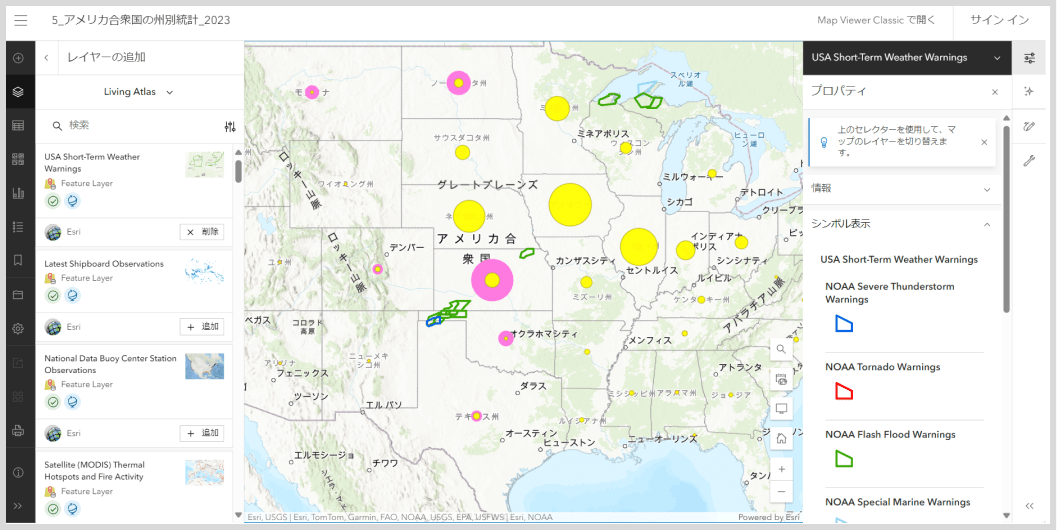Click the big yellow circle over Iowa
Viewport: 1057px width, 530px height.
point(570,205)
